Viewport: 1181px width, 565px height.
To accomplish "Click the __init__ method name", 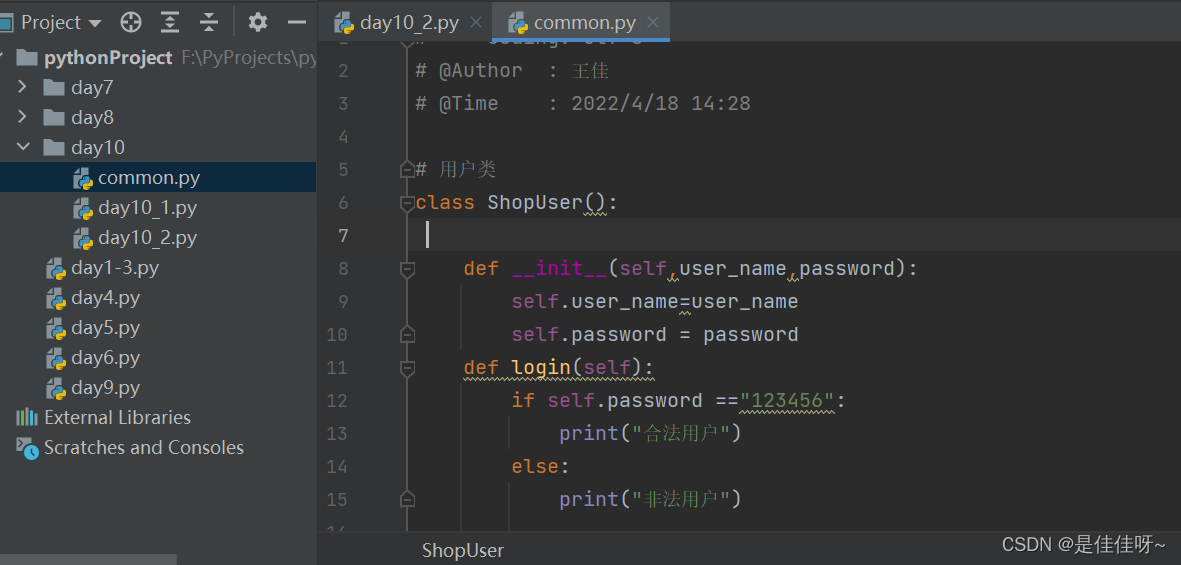I will pyautogui.click(x=560, y=269).
